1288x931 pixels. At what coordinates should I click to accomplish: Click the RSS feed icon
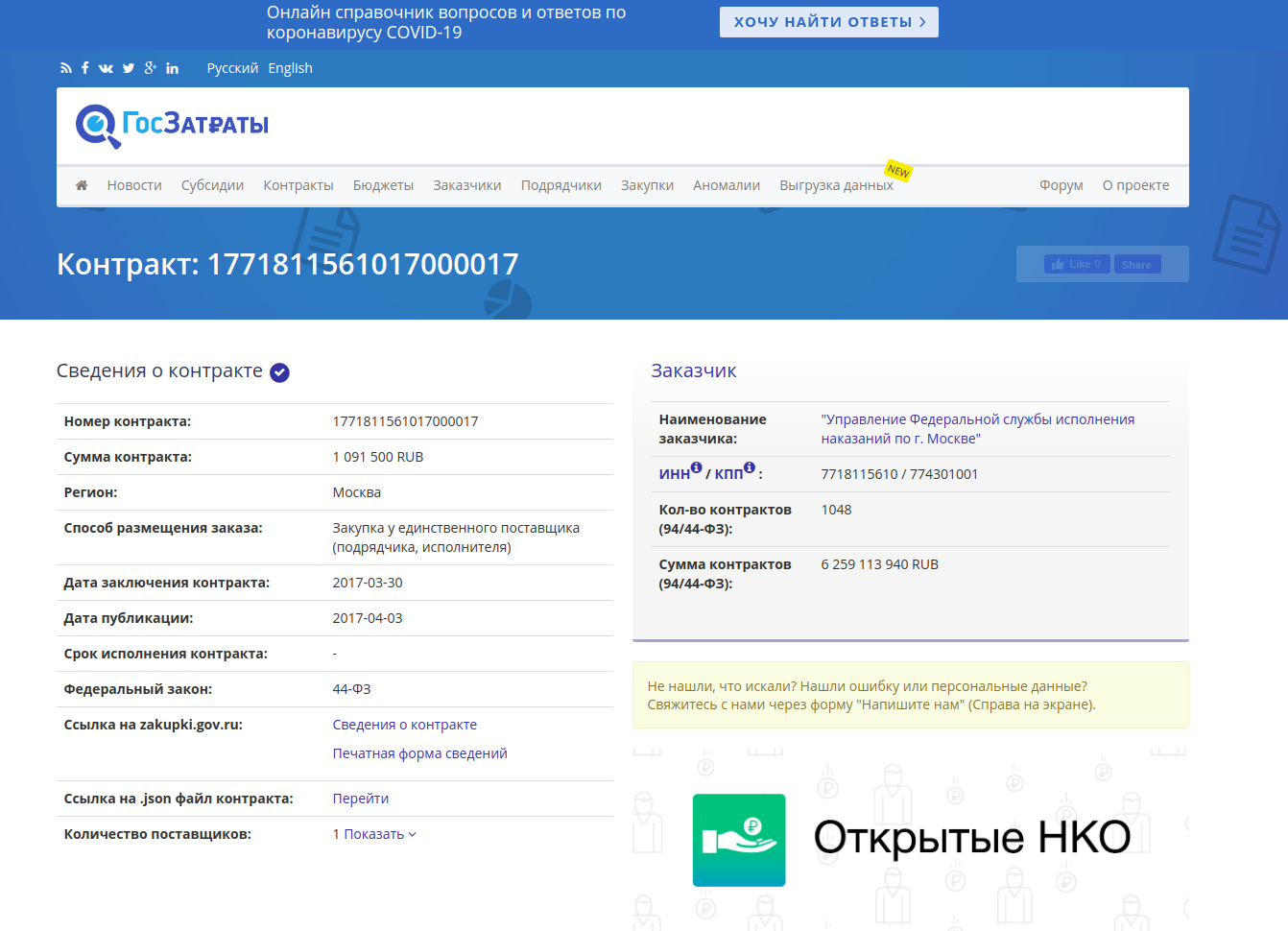(65, 68)
